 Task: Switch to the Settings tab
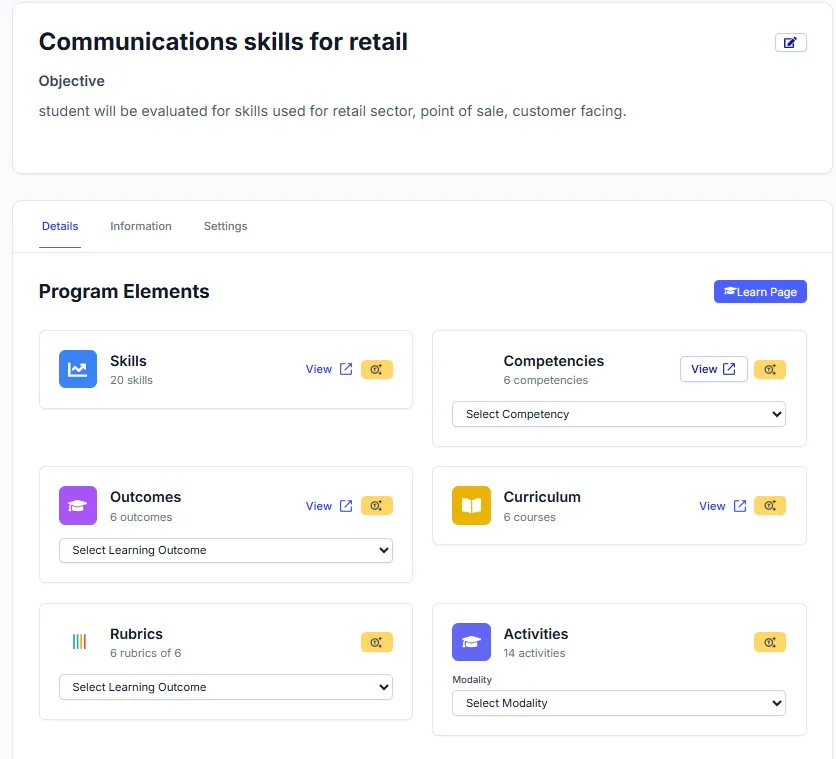click(x=226, y=226)
